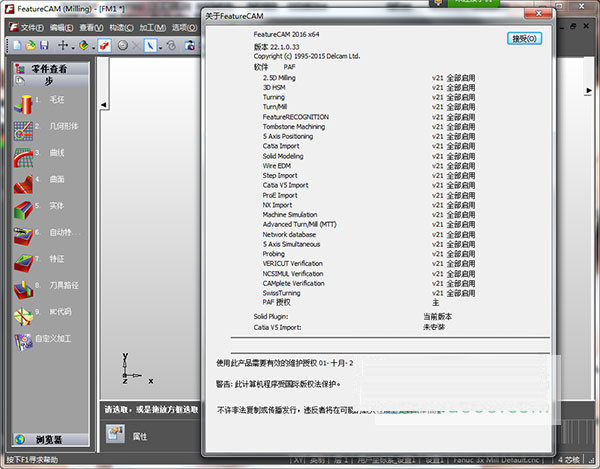Click the Machine Simulation license row
The width and height of the screenshot is (600, 469).
click(369, 215)
